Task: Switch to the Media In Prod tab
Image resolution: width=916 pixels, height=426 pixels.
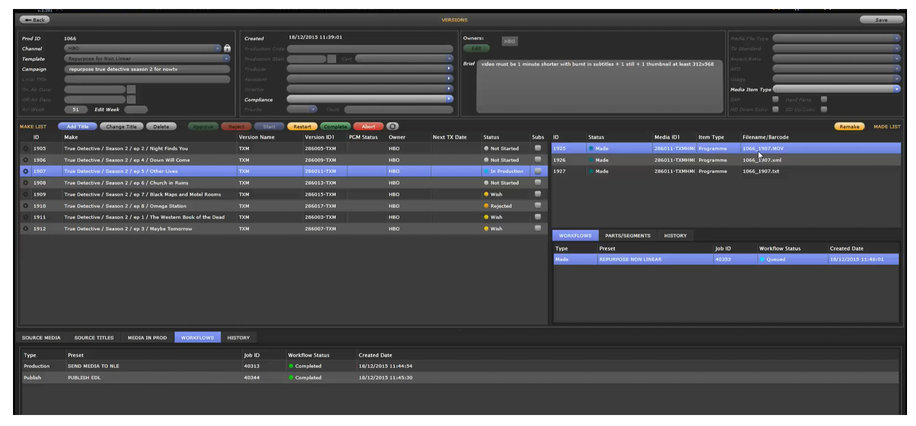Action: [147, 338]
